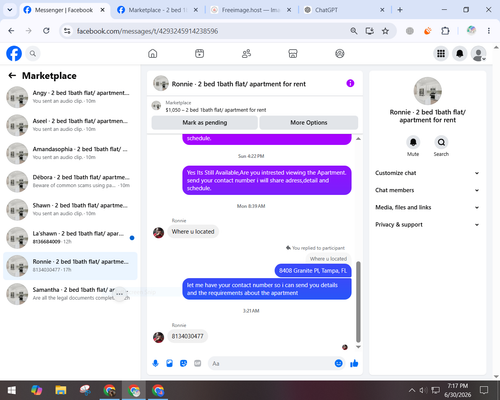Click chat scroll up arrow
500x400 pixels.
coord(358,139)
